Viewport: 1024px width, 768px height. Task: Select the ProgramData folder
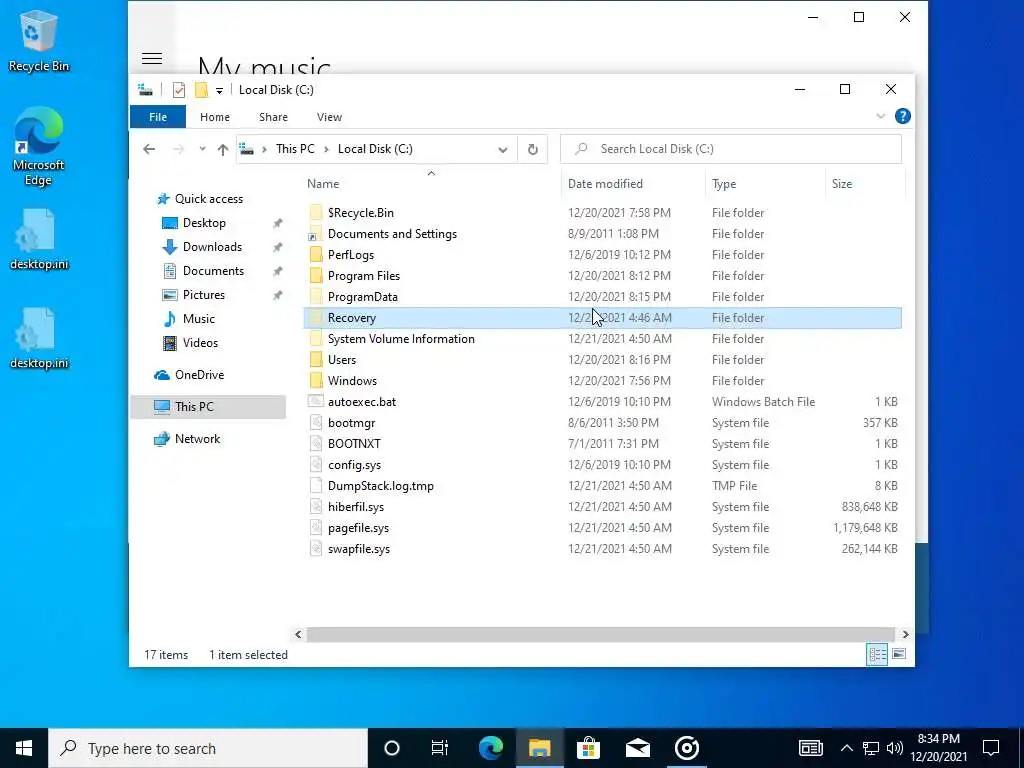point(362,296)
